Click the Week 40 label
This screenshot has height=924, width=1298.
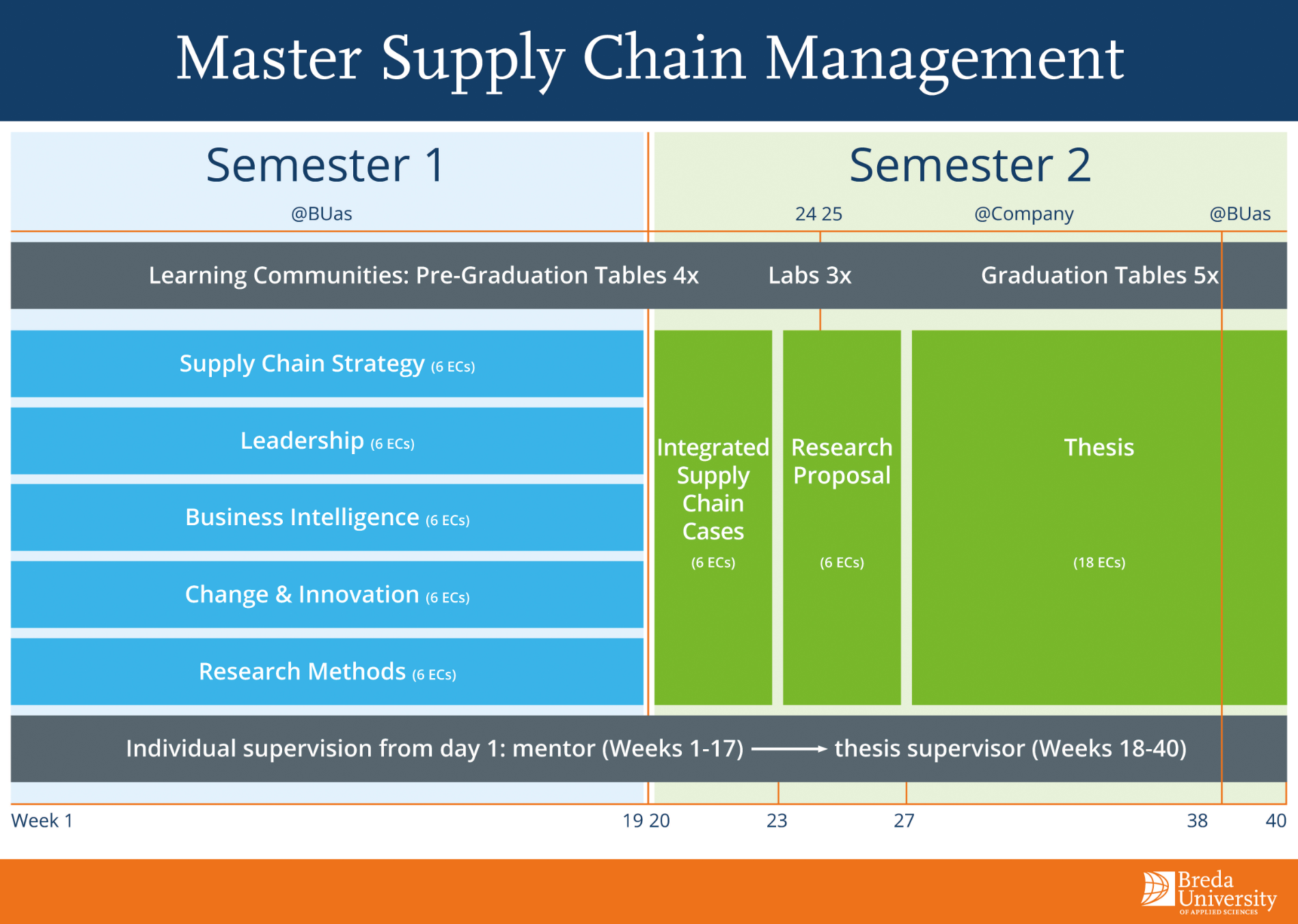click(1275, 820)
